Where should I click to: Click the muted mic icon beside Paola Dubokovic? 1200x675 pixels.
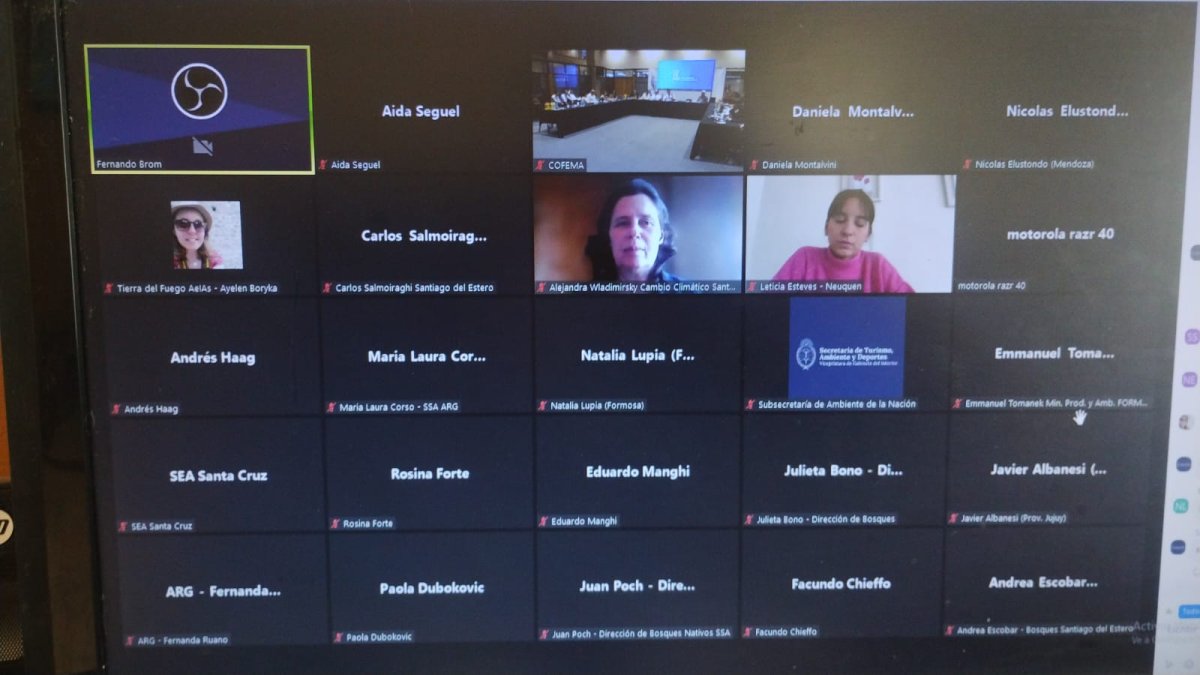(x=338, y=637)
